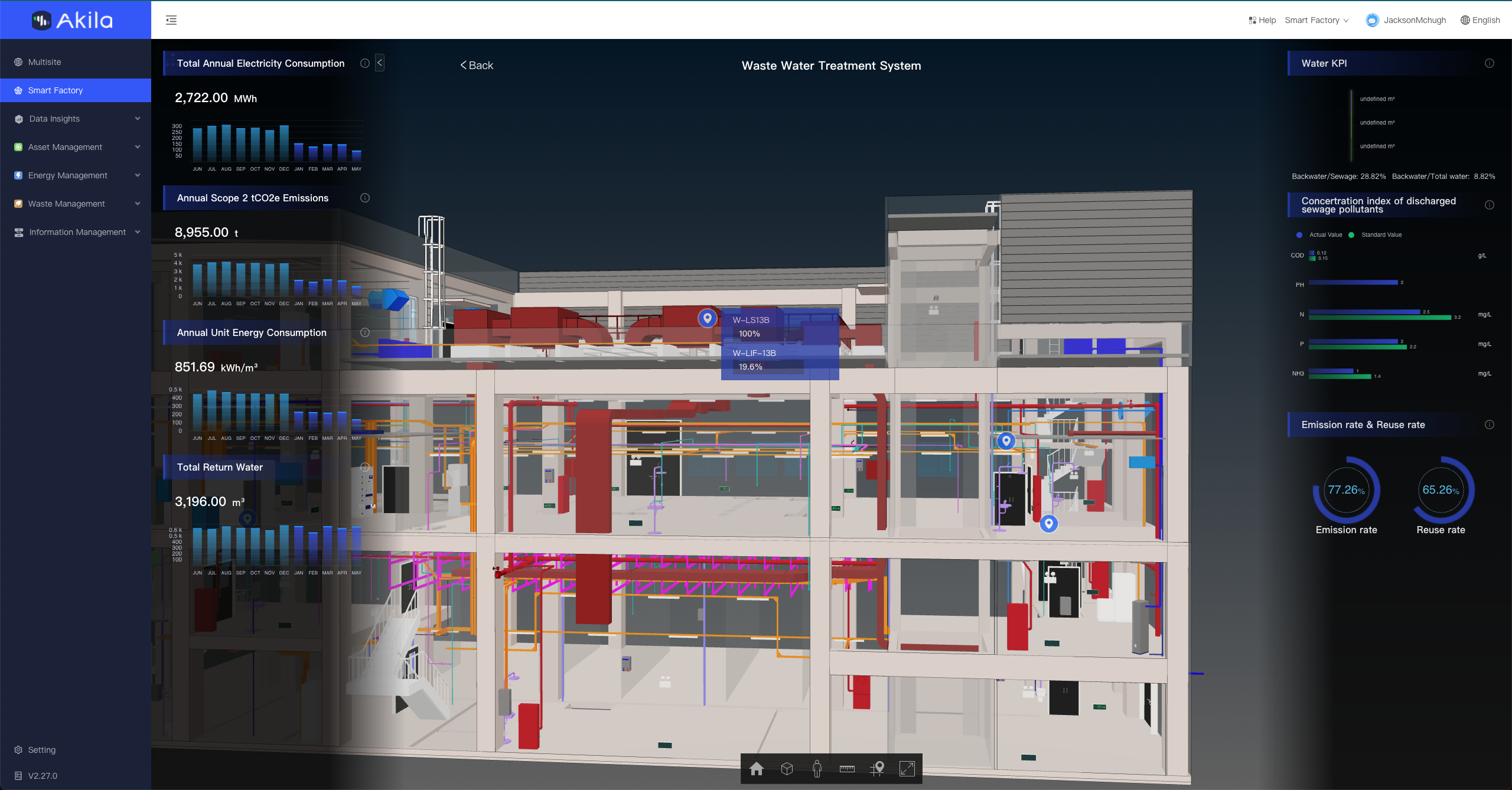Activate first-person walk mode icon

(x=817, y=768)
